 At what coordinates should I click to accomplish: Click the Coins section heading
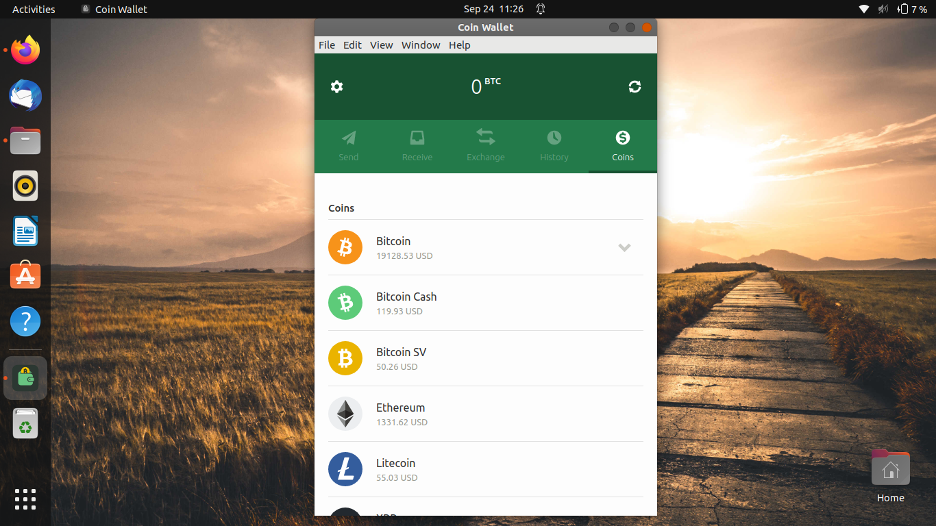tap(341, 208)
